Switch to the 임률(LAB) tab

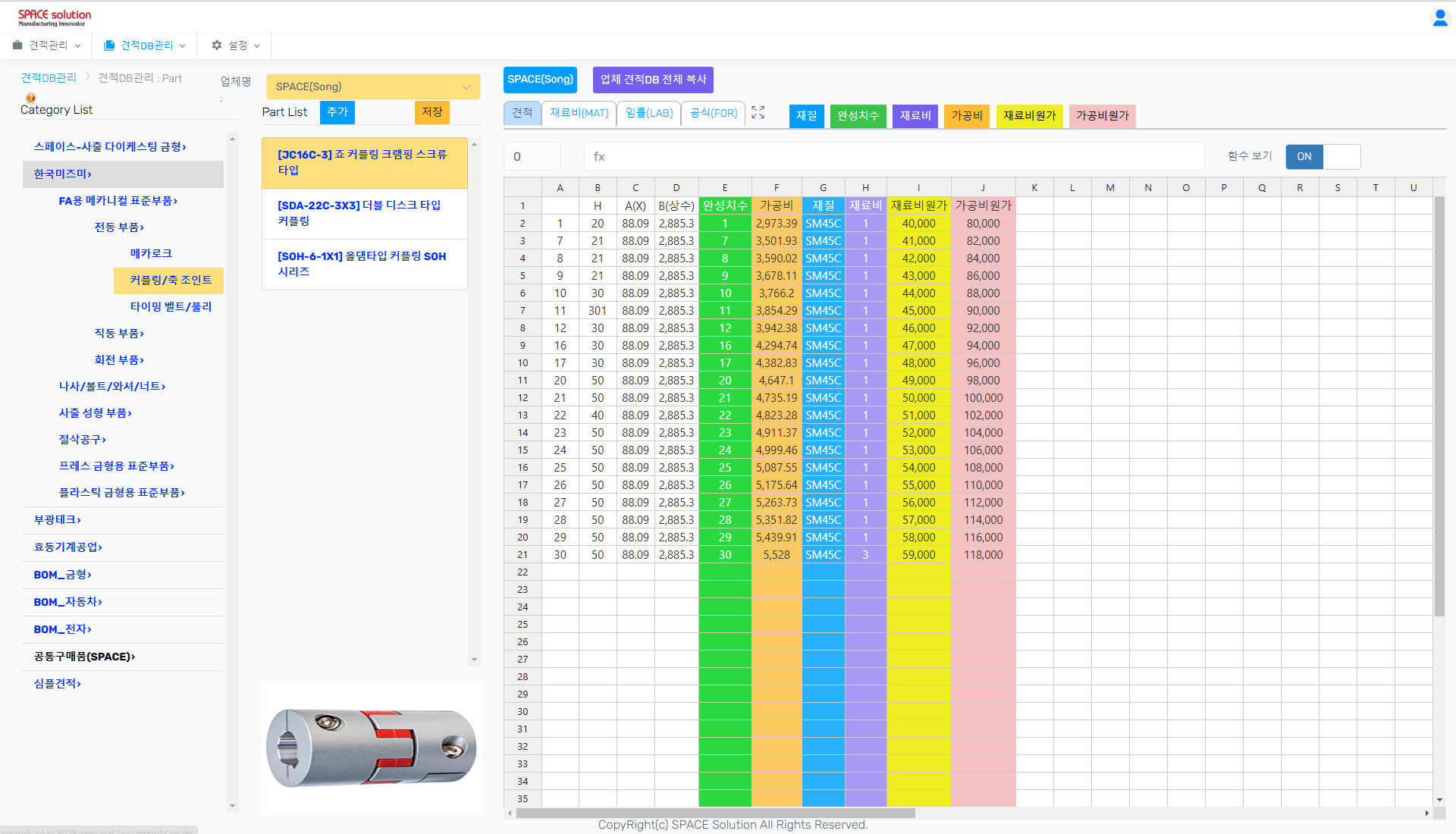tap(648, 113)
